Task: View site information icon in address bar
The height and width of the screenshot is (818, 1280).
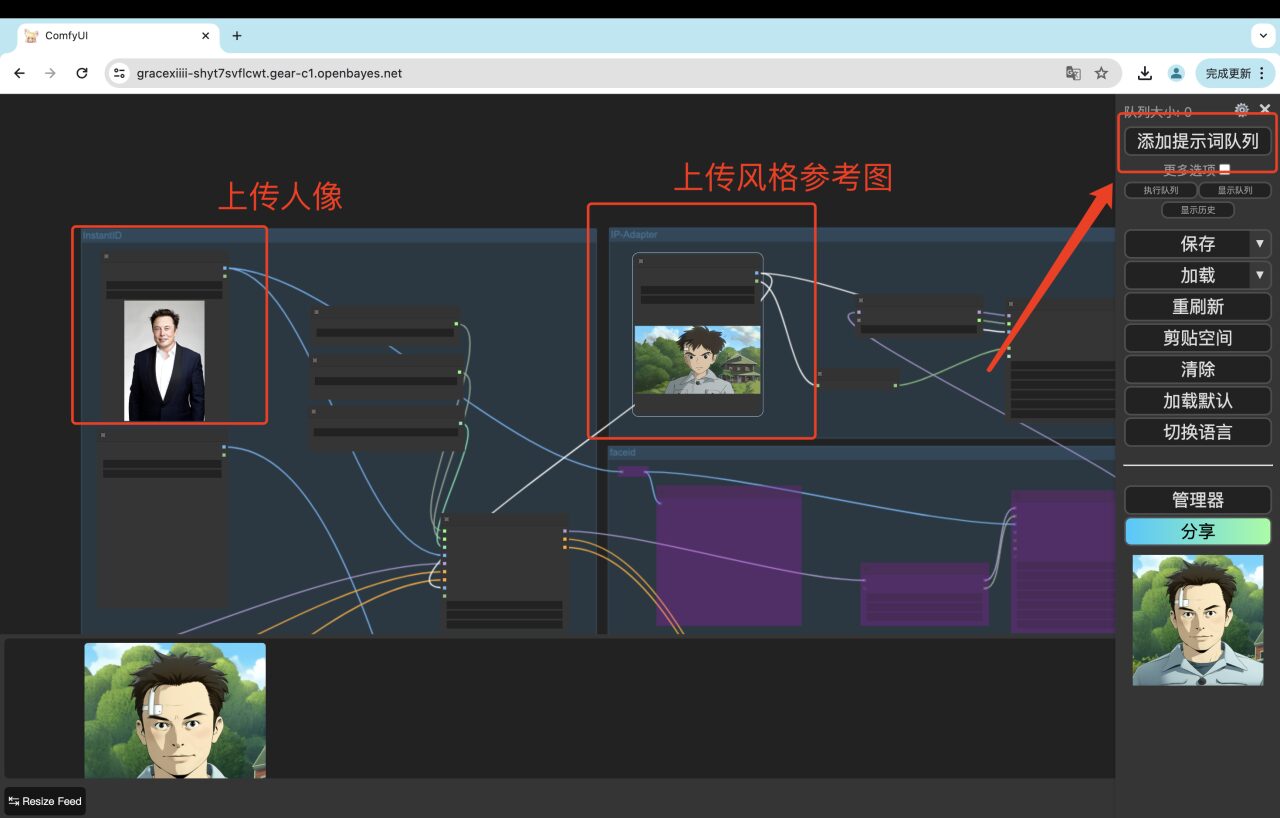Action: pyautogui.click(x=119, y=73)
